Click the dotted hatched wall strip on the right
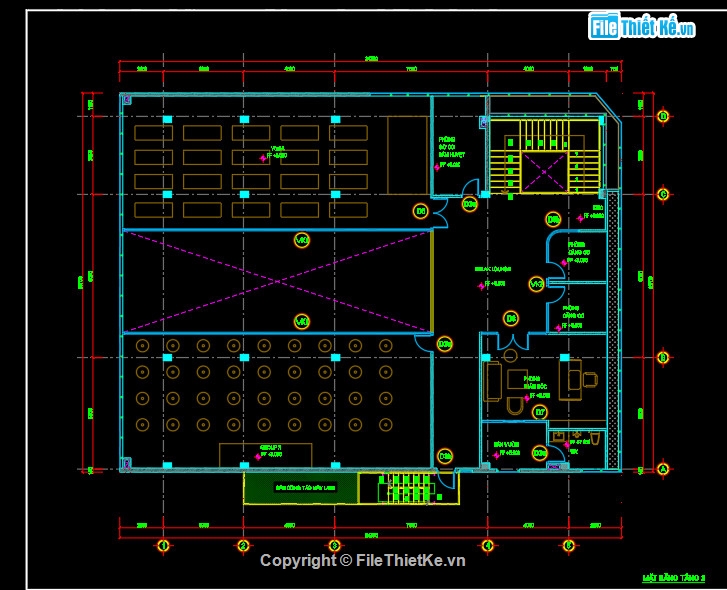This screenshot has height=590, width=727. pos(613,330)
